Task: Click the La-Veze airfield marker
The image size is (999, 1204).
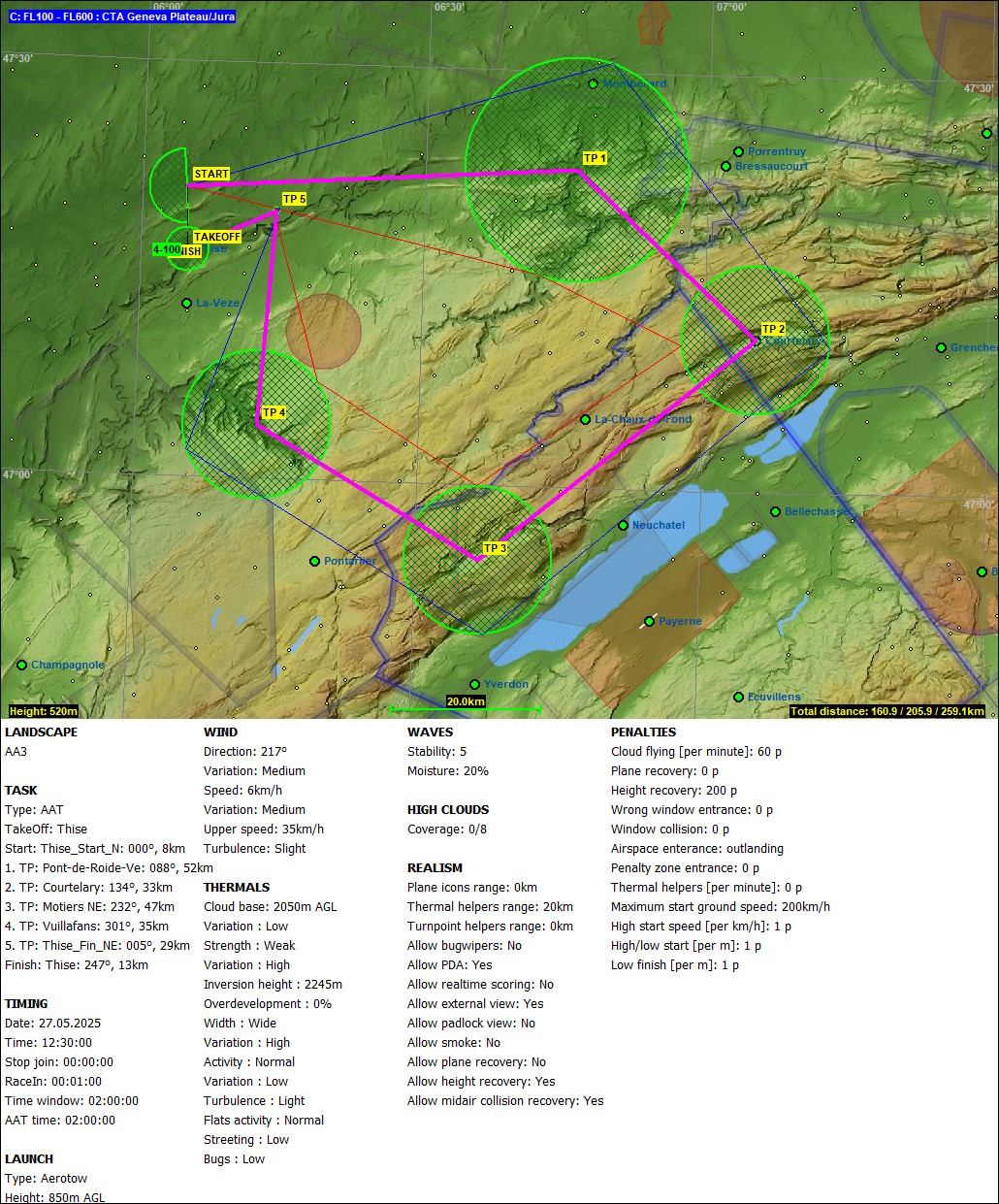Action: coord(187,304)
